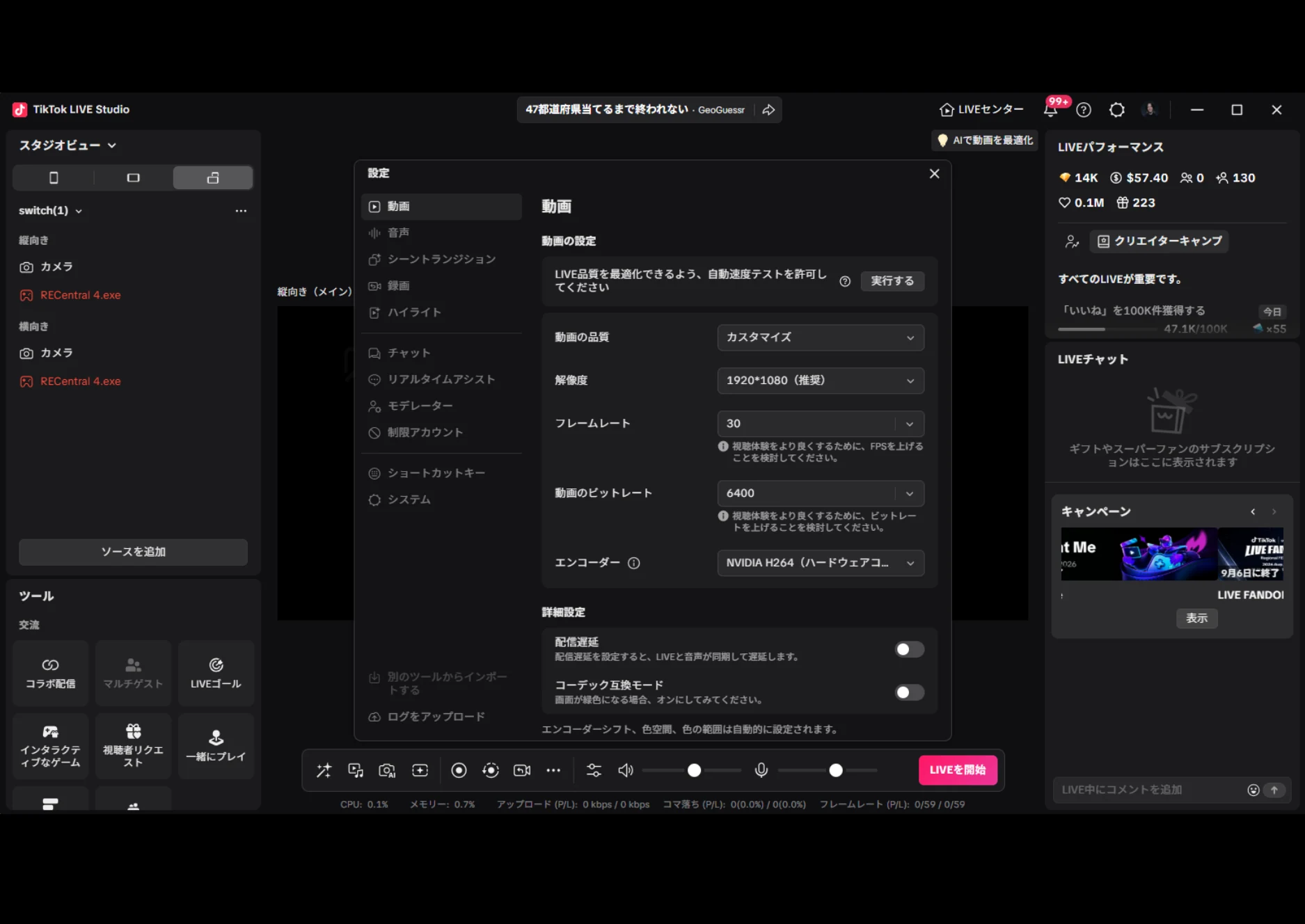Close the 設定 dialog
The height and width of the screenshot is (924, 1305).
click(935, 174)
